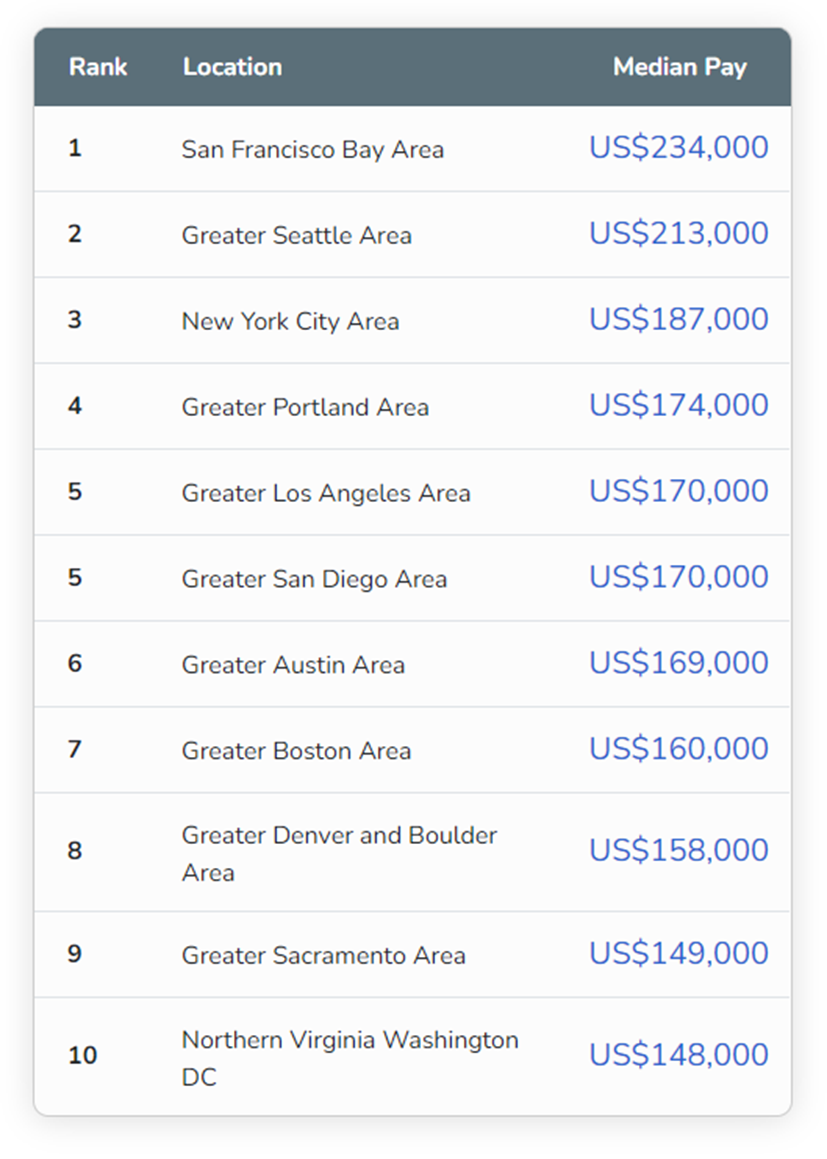Screen dimensions: 827x1159
Task: Click the US$148,000 pay value
Action: 678,1056
